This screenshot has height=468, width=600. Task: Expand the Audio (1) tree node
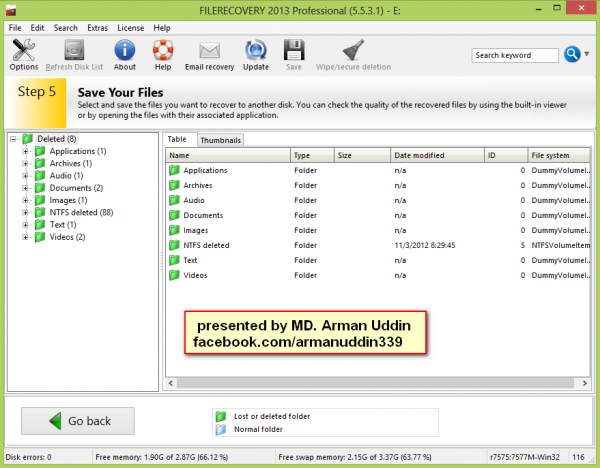[x=25, y=176]
